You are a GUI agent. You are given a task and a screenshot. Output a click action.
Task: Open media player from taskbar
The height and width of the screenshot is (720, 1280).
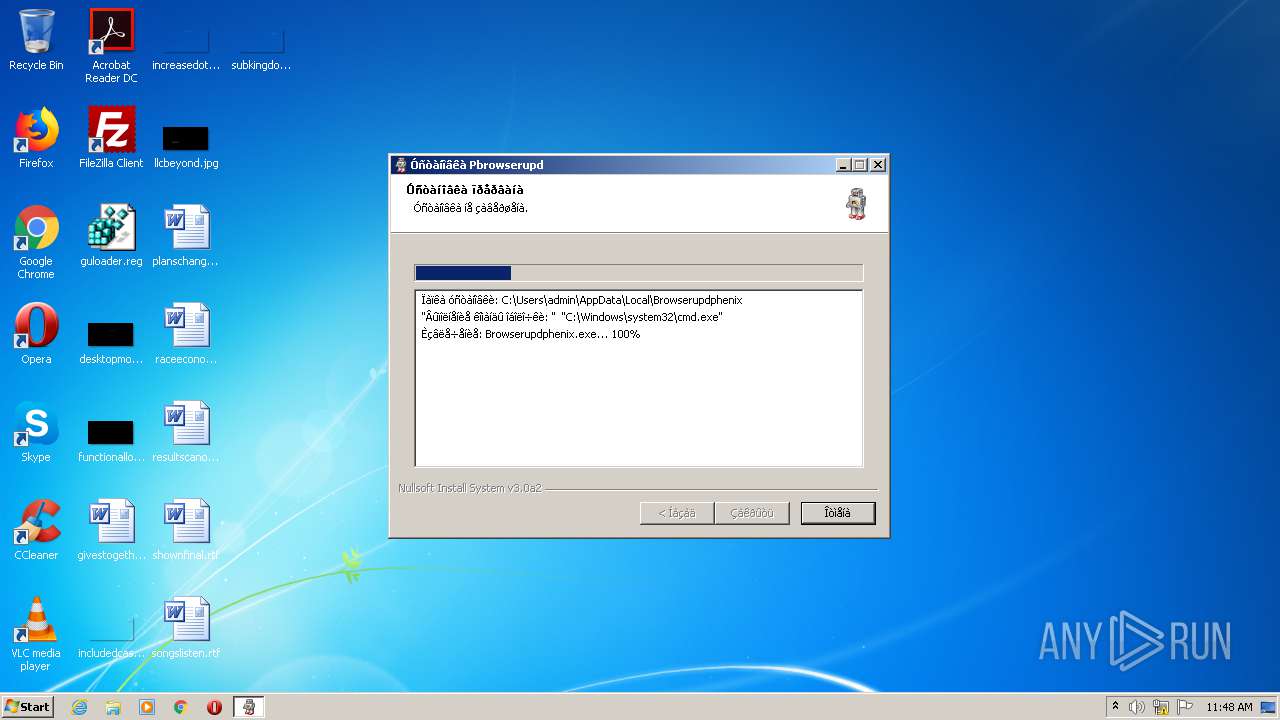[x=147, y=707]
